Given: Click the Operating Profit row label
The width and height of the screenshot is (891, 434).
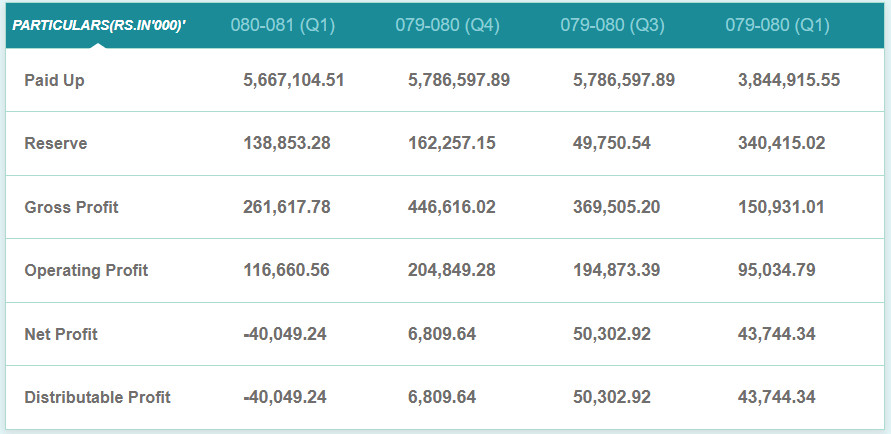Looking at the screenshot, I should (86, 270).
